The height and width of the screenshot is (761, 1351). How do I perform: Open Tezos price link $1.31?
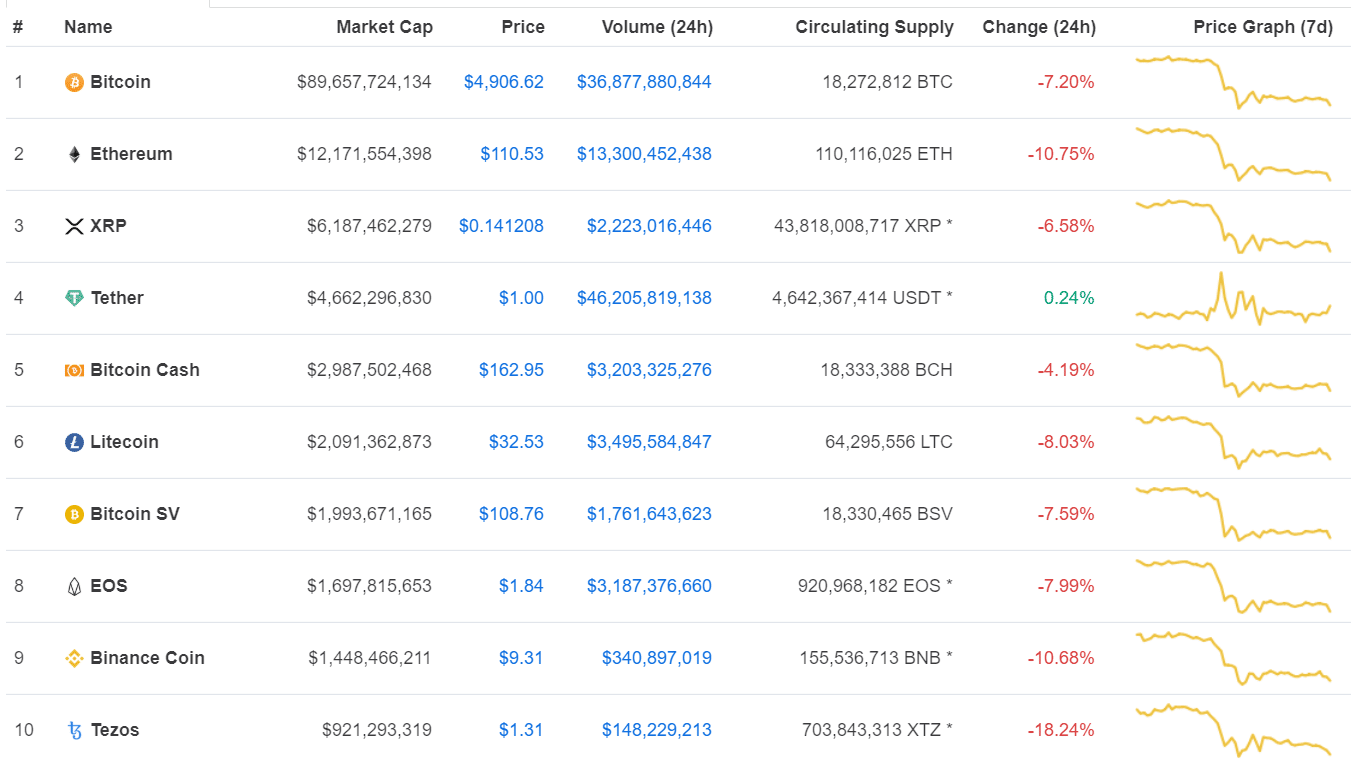(x=521, y=730)
